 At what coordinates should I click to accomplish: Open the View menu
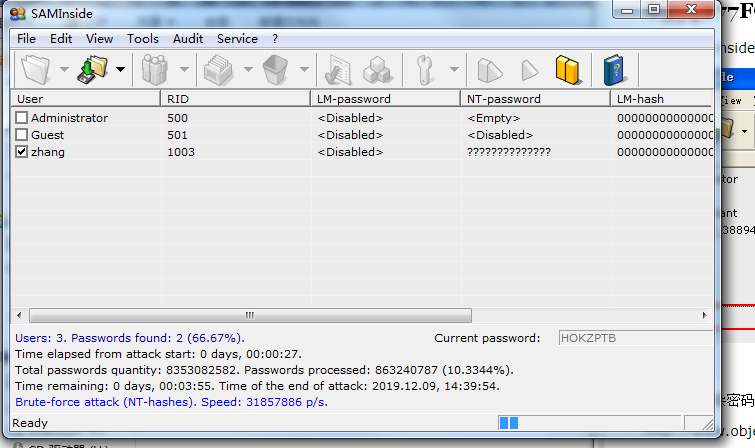(100, 39)
